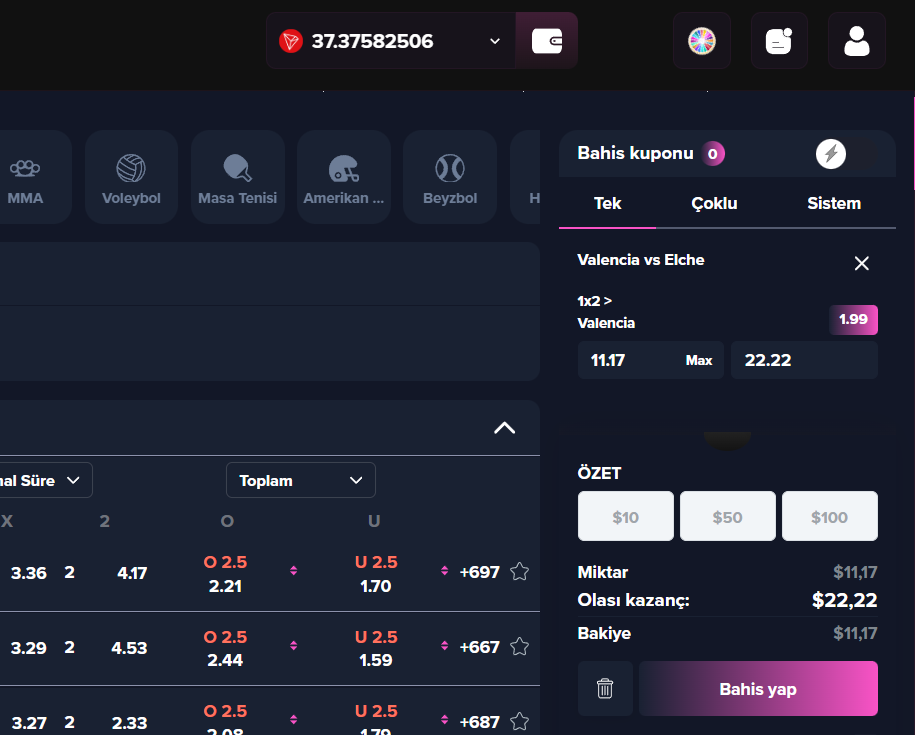Open +687 more markets

[x=480, y=722]
